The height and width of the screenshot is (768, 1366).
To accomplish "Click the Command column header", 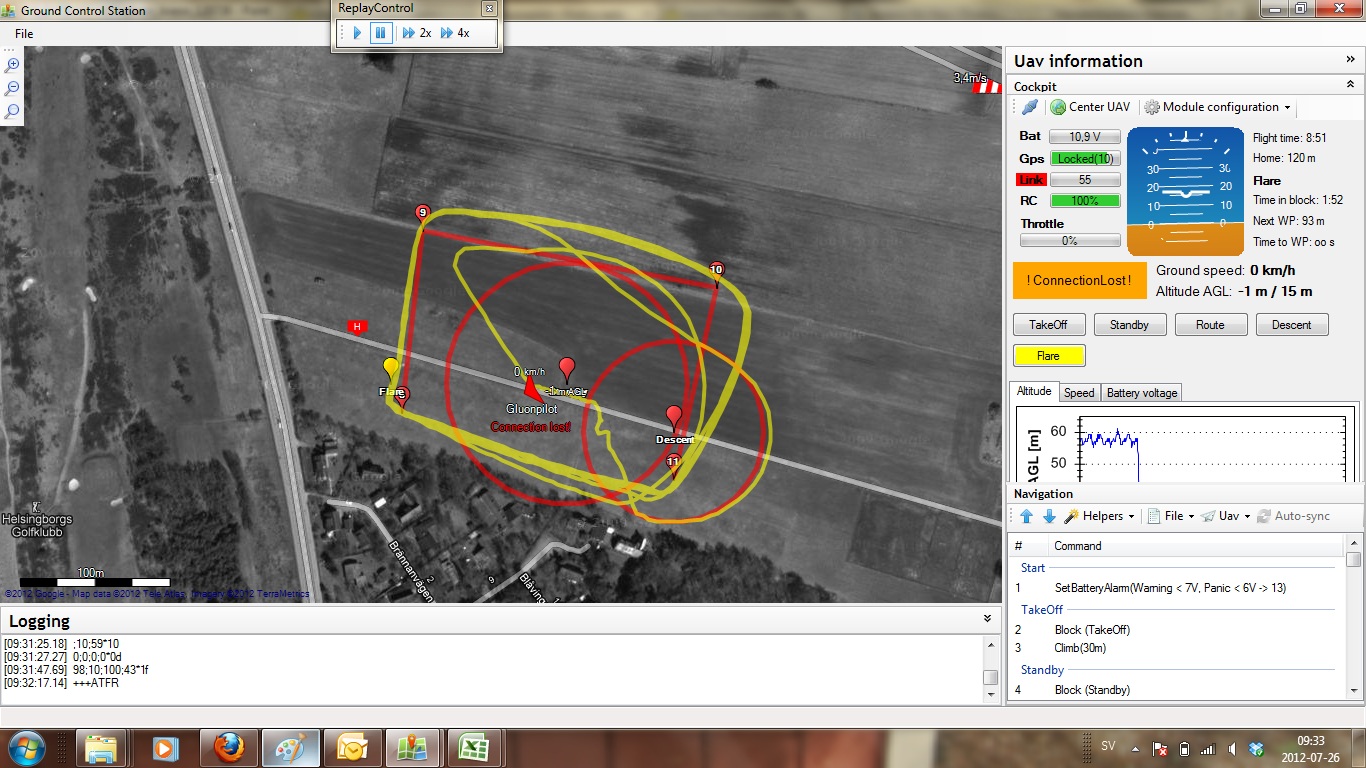I will [x=1197, y=546].
